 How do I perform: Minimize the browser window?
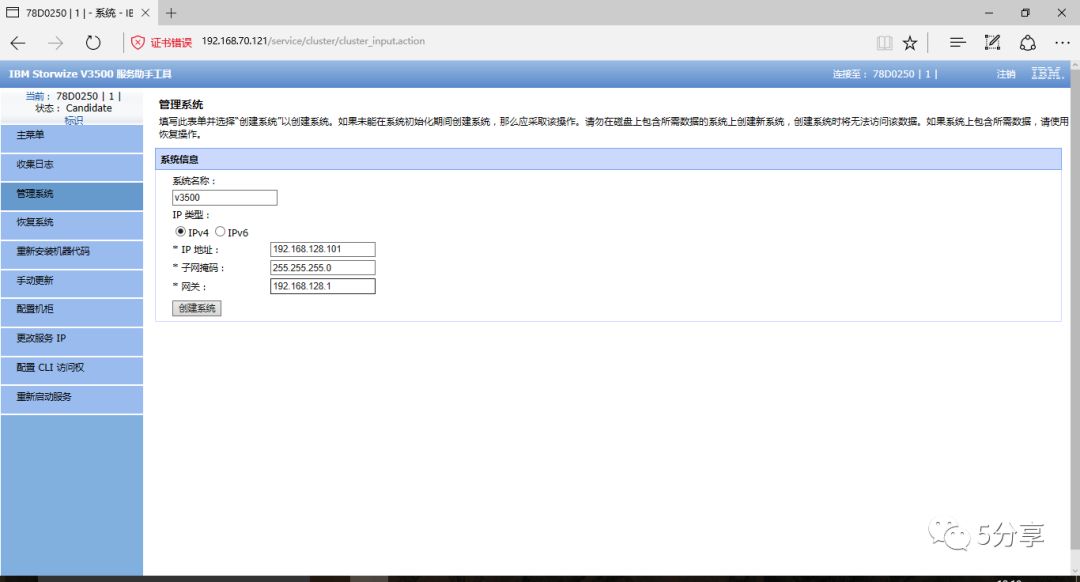[x=989, y=13]
